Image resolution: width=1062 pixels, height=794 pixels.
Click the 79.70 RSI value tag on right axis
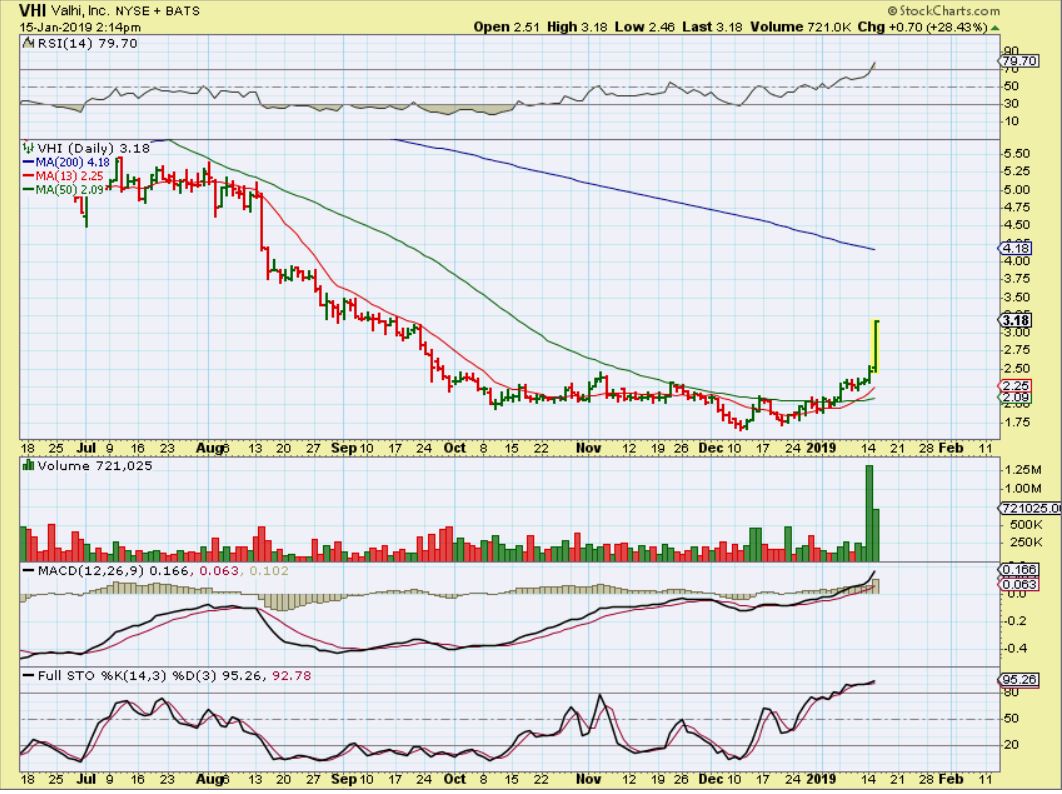(x=1019, y=61)
